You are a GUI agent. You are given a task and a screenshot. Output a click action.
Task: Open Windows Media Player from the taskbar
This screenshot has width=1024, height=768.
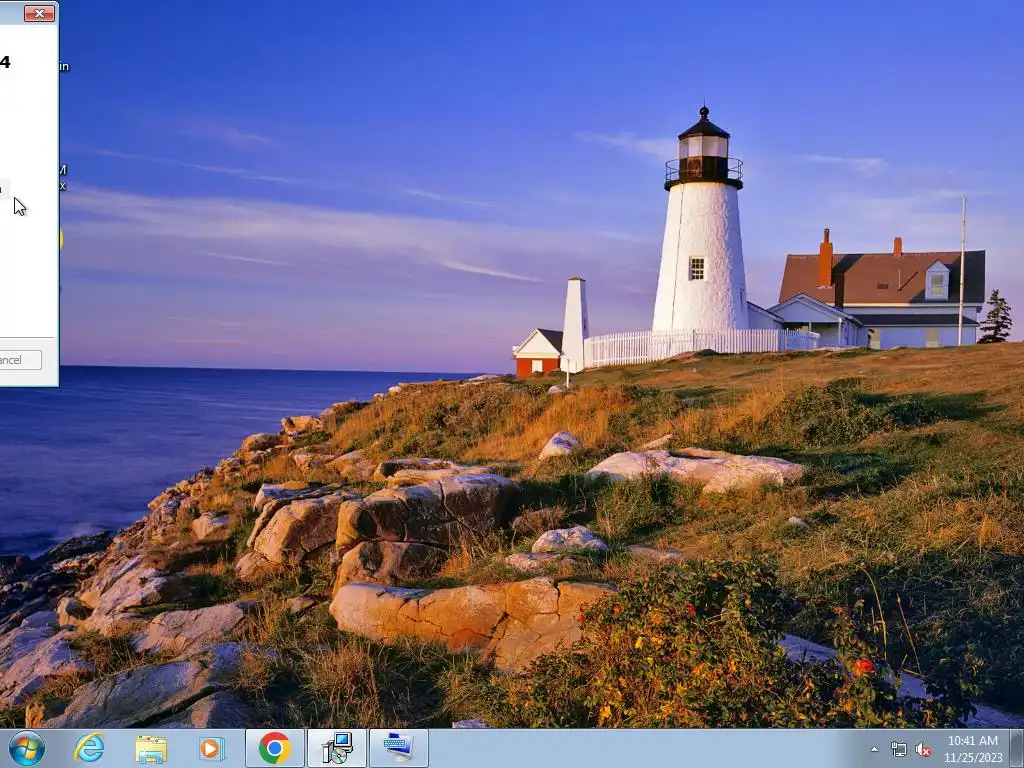[x=212, y=748]
